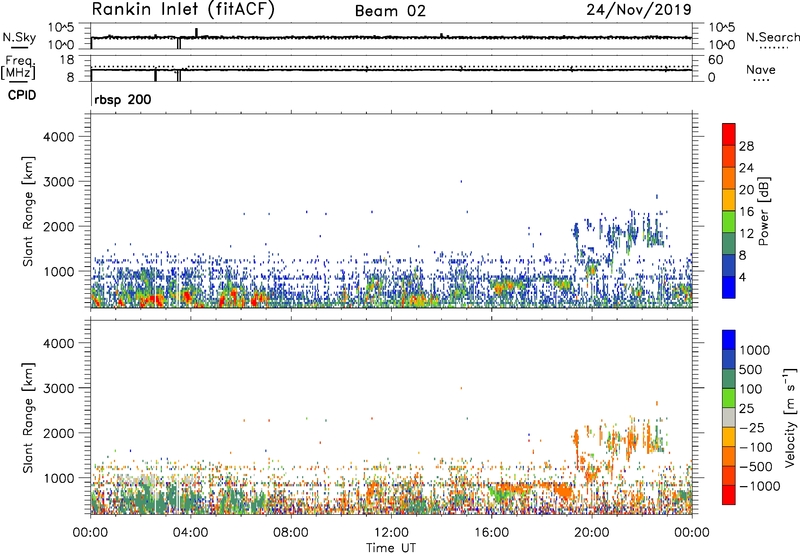The height and width of the screenshot is (554, 800).
Task: Click the 12:00 time axis tick
Action: pyautogui.click(x=391, y=533)
